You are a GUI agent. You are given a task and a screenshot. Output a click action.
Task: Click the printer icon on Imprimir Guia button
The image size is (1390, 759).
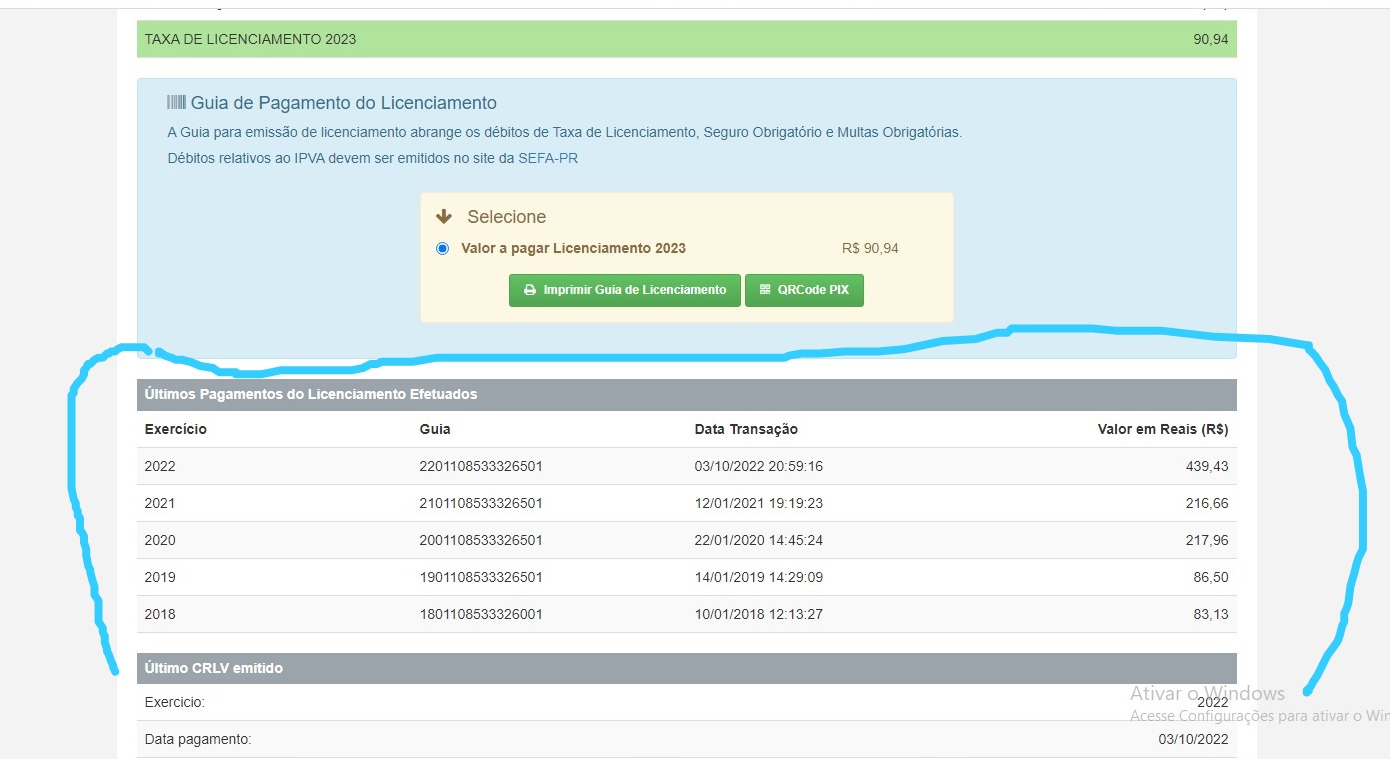tap(530, 290)
